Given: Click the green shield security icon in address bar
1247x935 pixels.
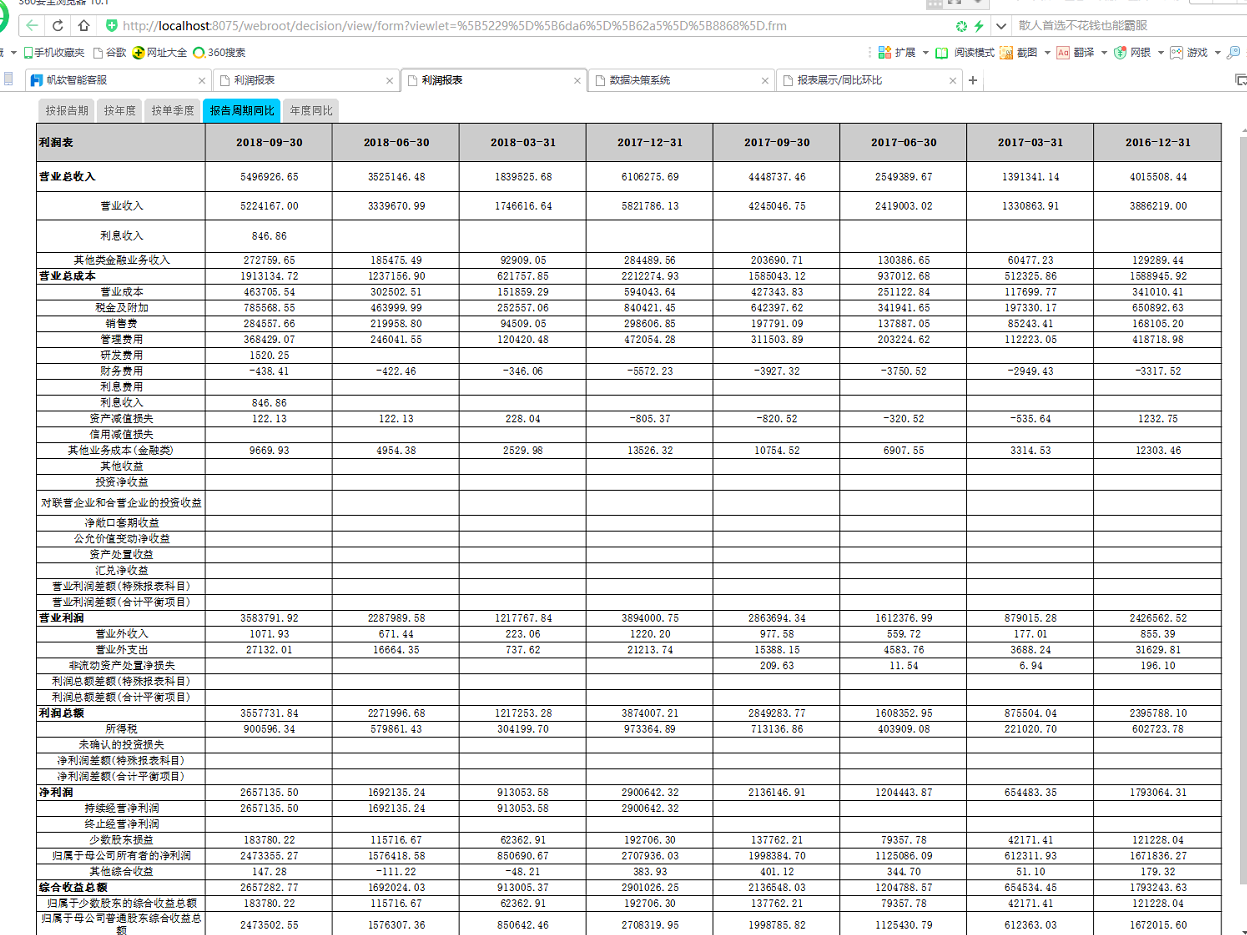Looking at the screenshot, I should point(112,25).
